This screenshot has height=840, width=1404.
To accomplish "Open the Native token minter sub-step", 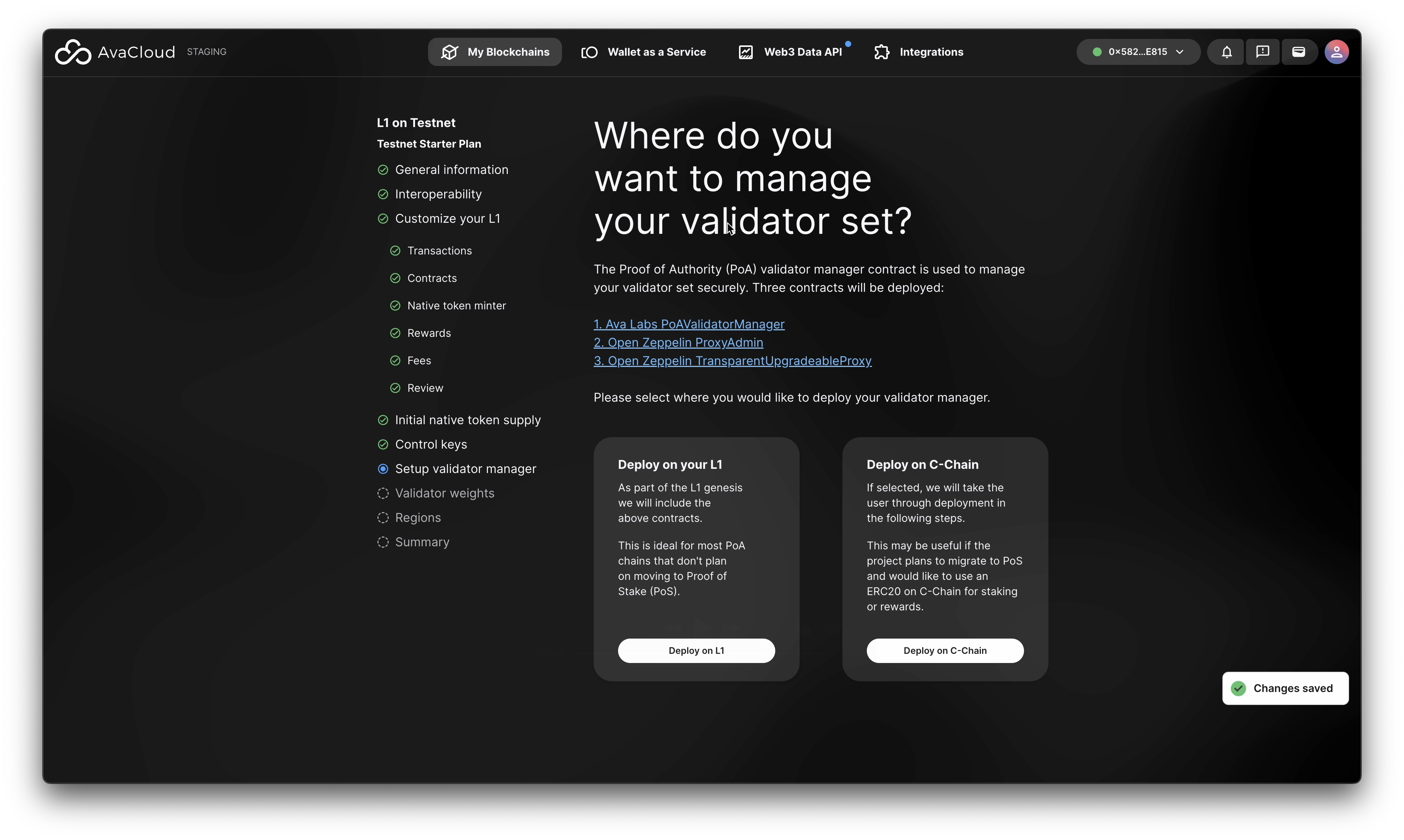I will coord(456,306).
